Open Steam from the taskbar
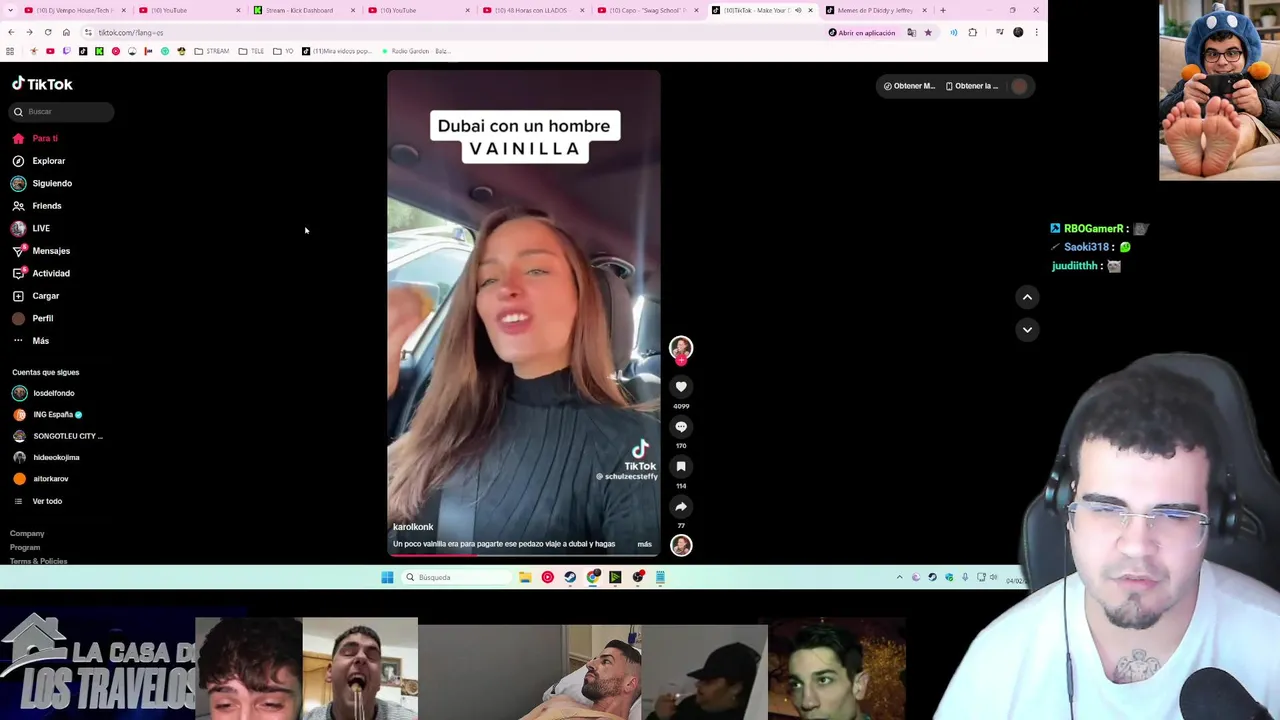 click(570, 577)
